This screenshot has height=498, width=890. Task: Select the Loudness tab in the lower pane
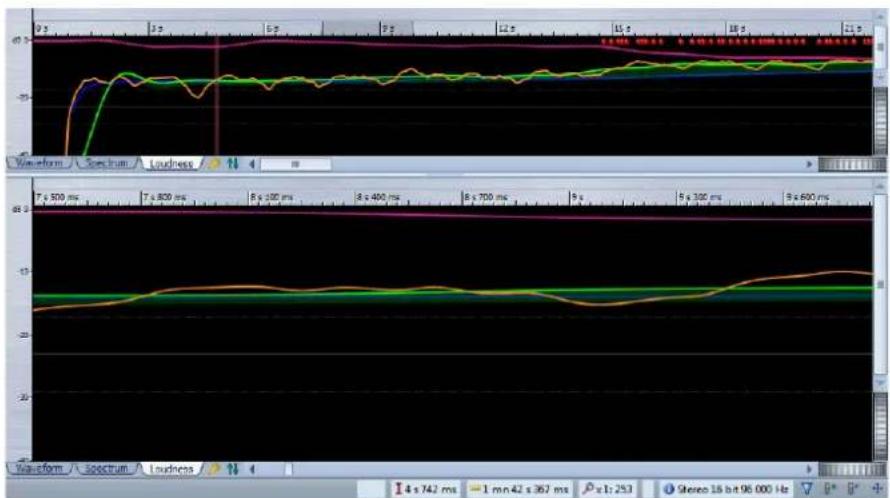tap(171, 469)
